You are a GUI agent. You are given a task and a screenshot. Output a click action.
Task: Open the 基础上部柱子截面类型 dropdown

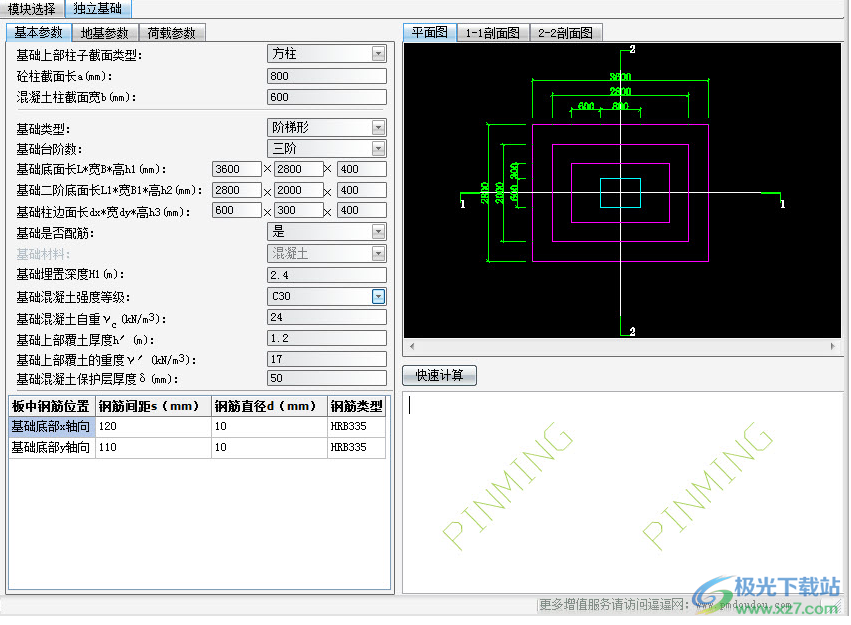click(x=378, y=53)
